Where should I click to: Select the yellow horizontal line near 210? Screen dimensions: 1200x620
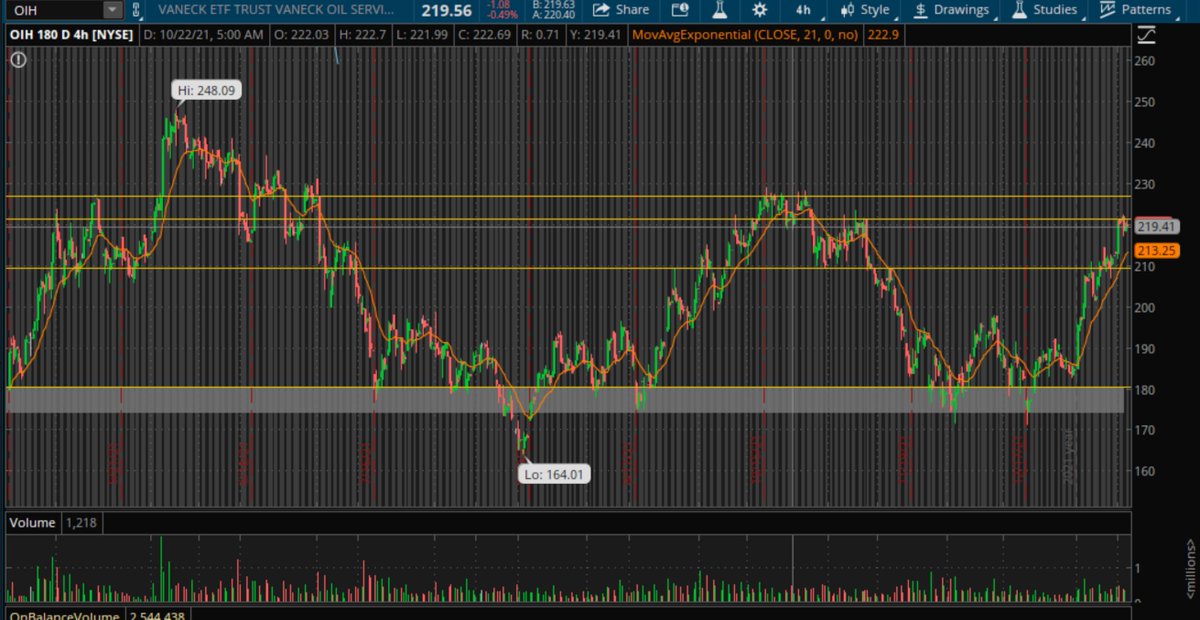567,268
